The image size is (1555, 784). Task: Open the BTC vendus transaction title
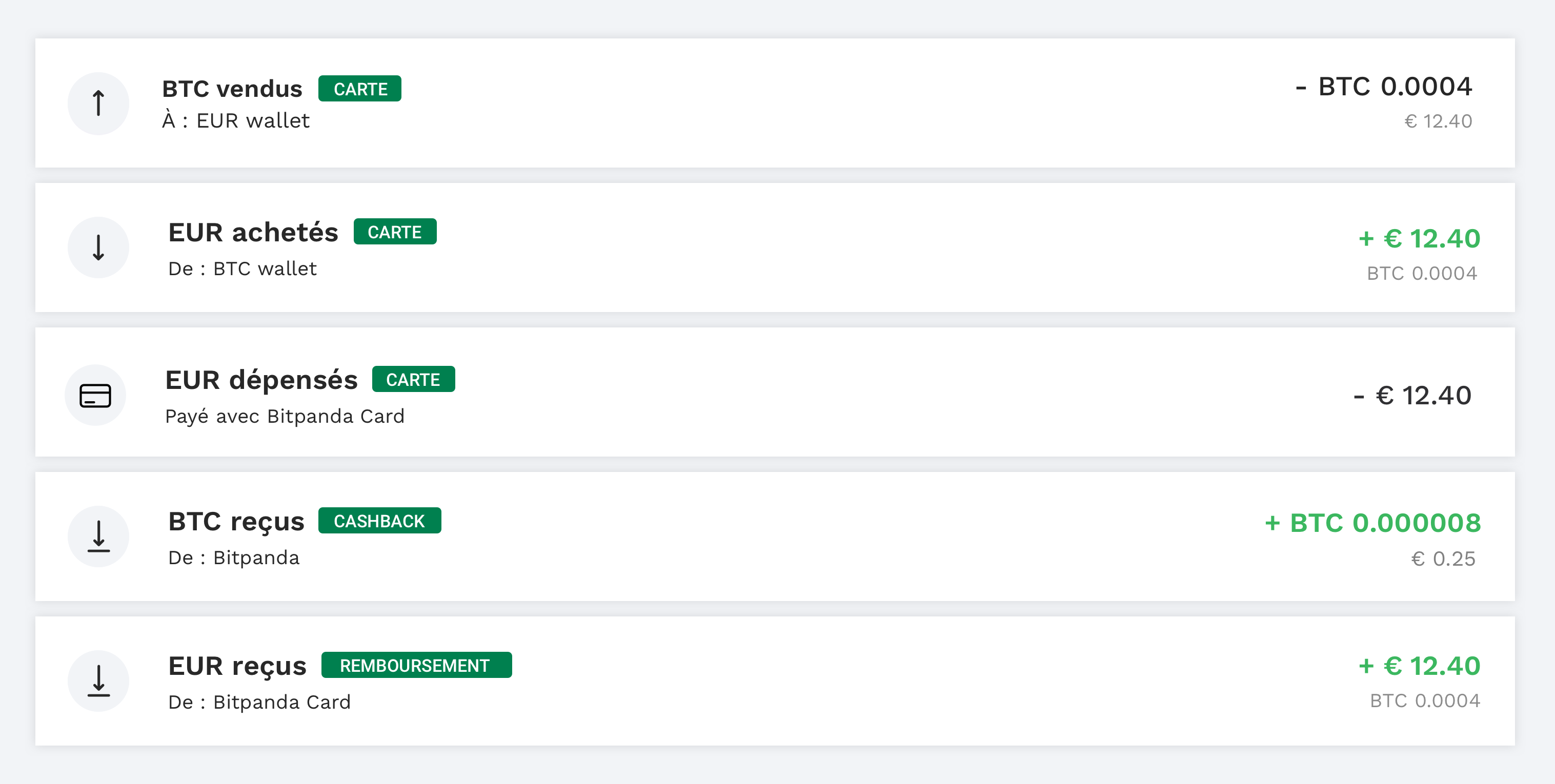point(232,89)
